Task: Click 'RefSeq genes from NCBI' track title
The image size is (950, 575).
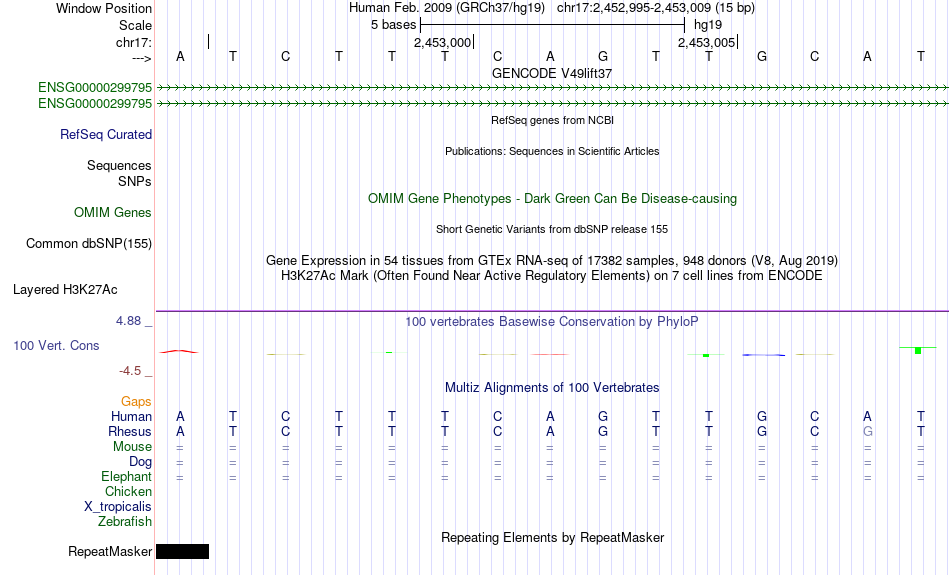Action: pyautogui.click(x=552, y=120)
